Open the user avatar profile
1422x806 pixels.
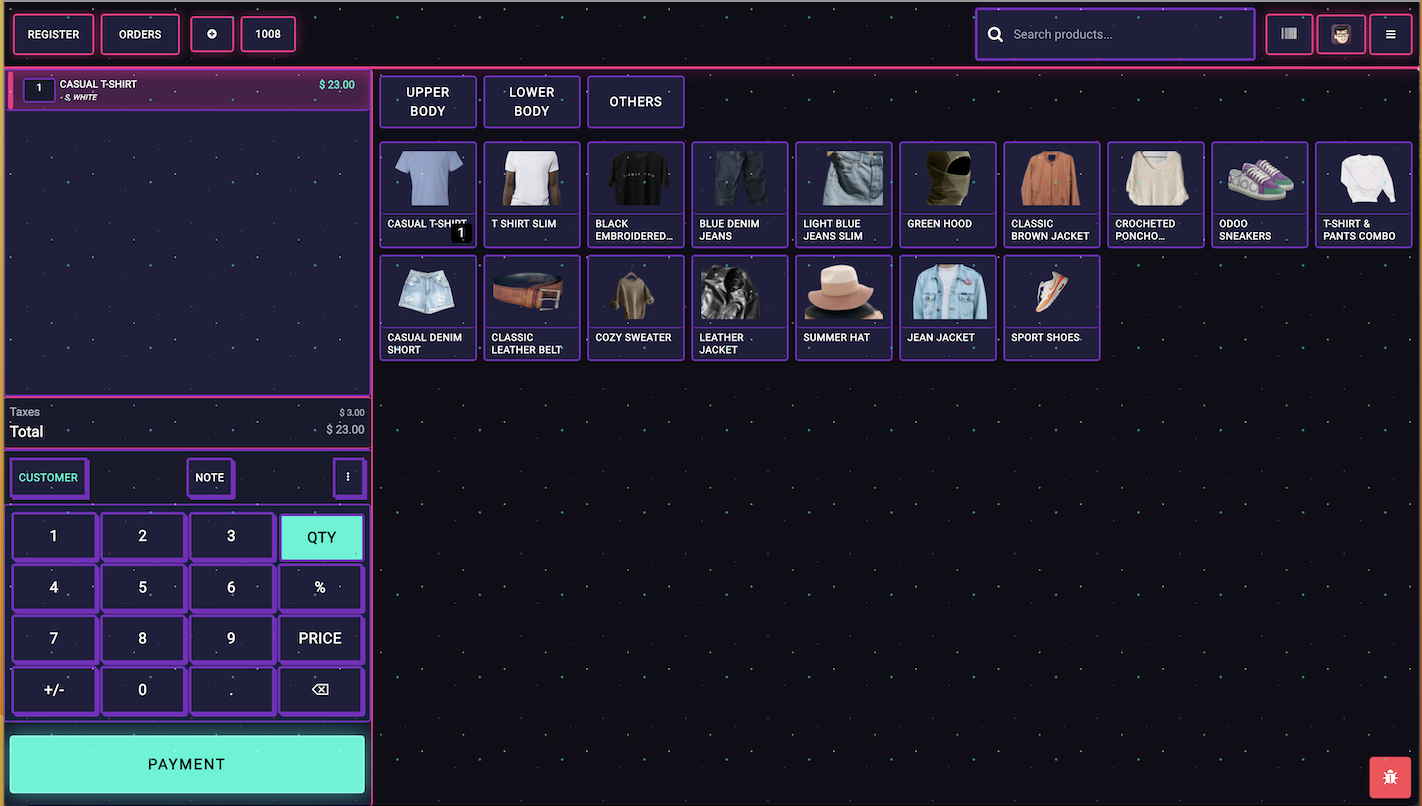point(1341,34)
